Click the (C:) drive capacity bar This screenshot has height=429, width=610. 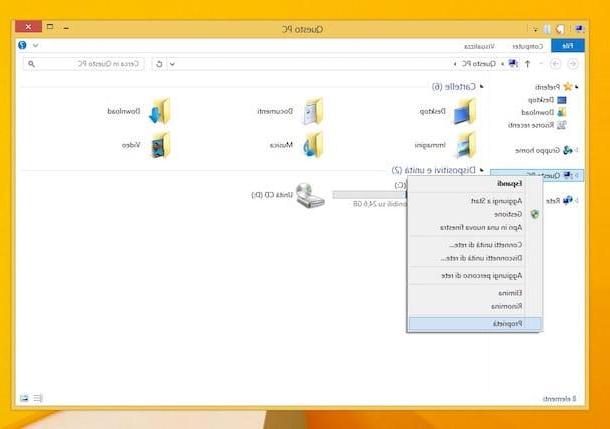coord(370,195)
